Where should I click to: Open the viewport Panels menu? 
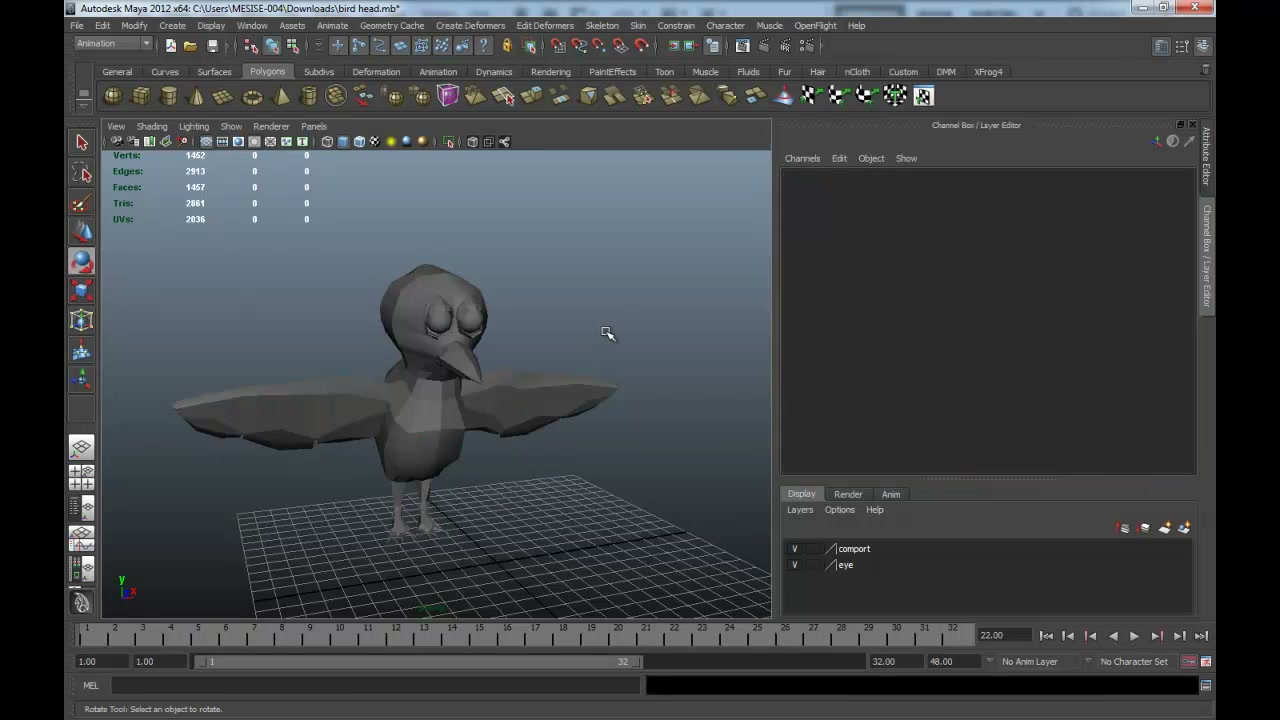(x=314, y=127)
